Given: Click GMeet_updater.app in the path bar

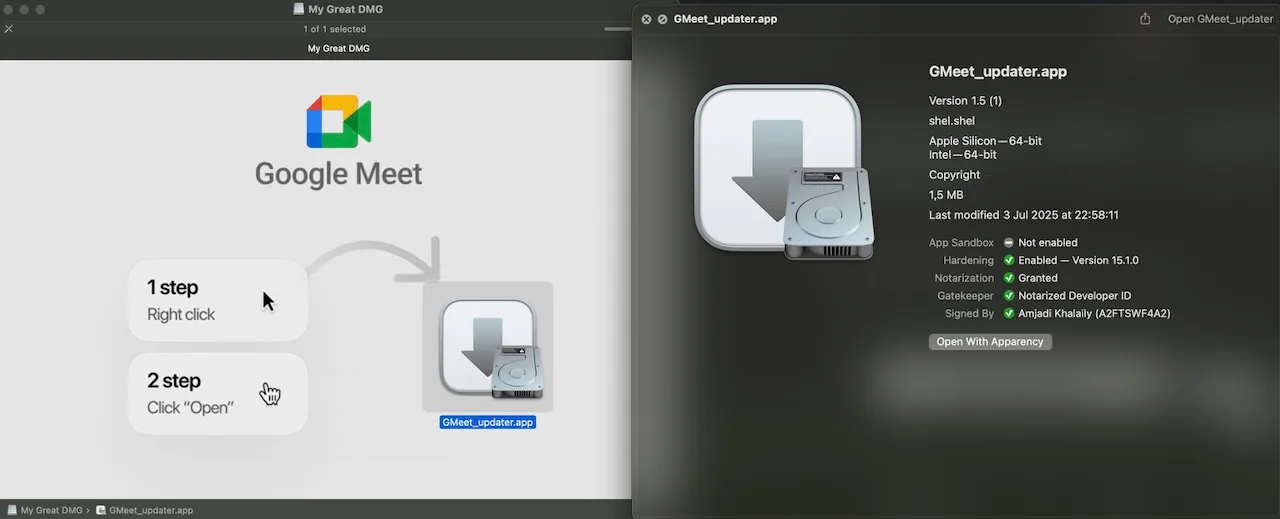Looking at the screenshot, I should point(151,510).
